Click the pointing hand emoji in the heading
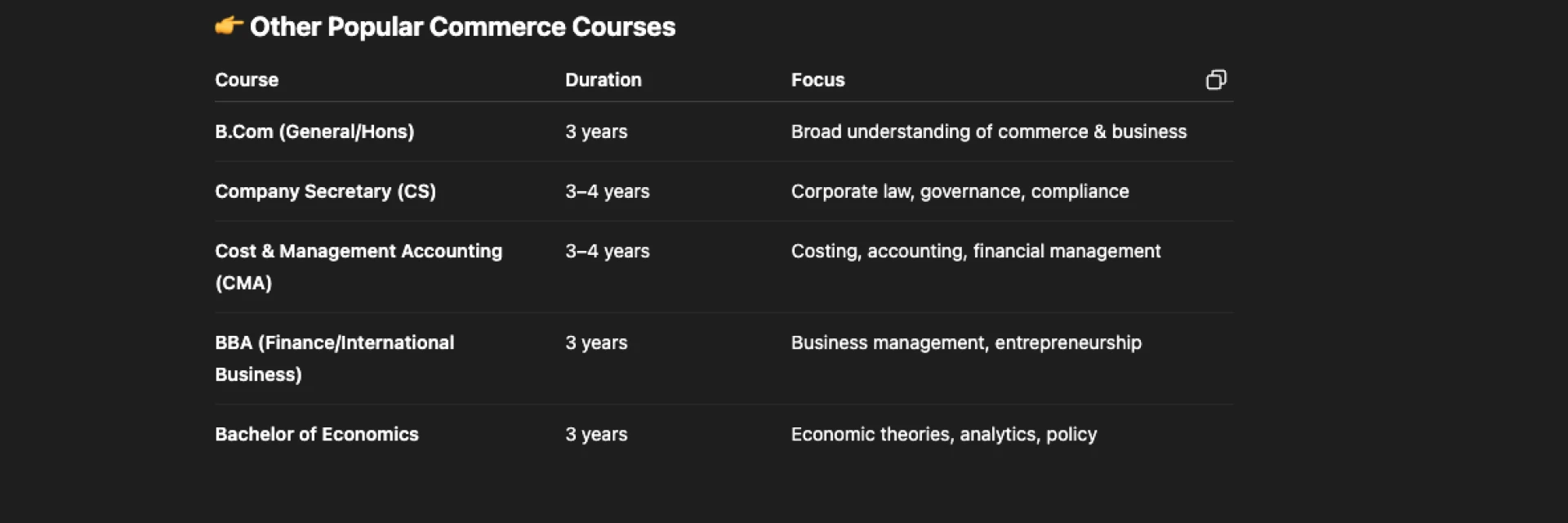Screen dimensions: 1568x523 229,26
